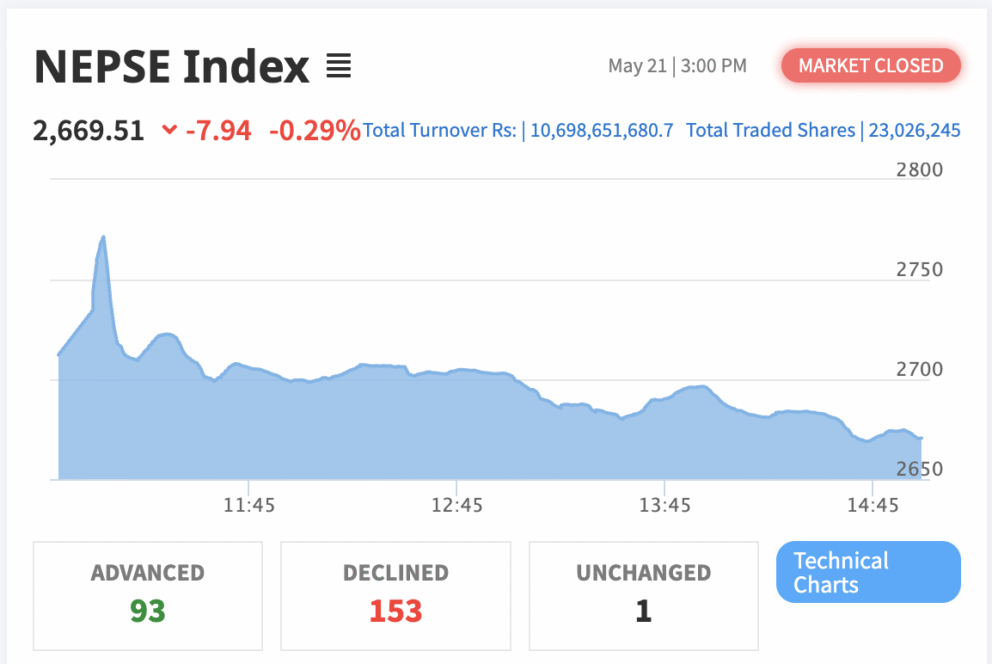Click the chart's early peak spike
Viewport: 992px width, 664px height.
tap(103, 238)
